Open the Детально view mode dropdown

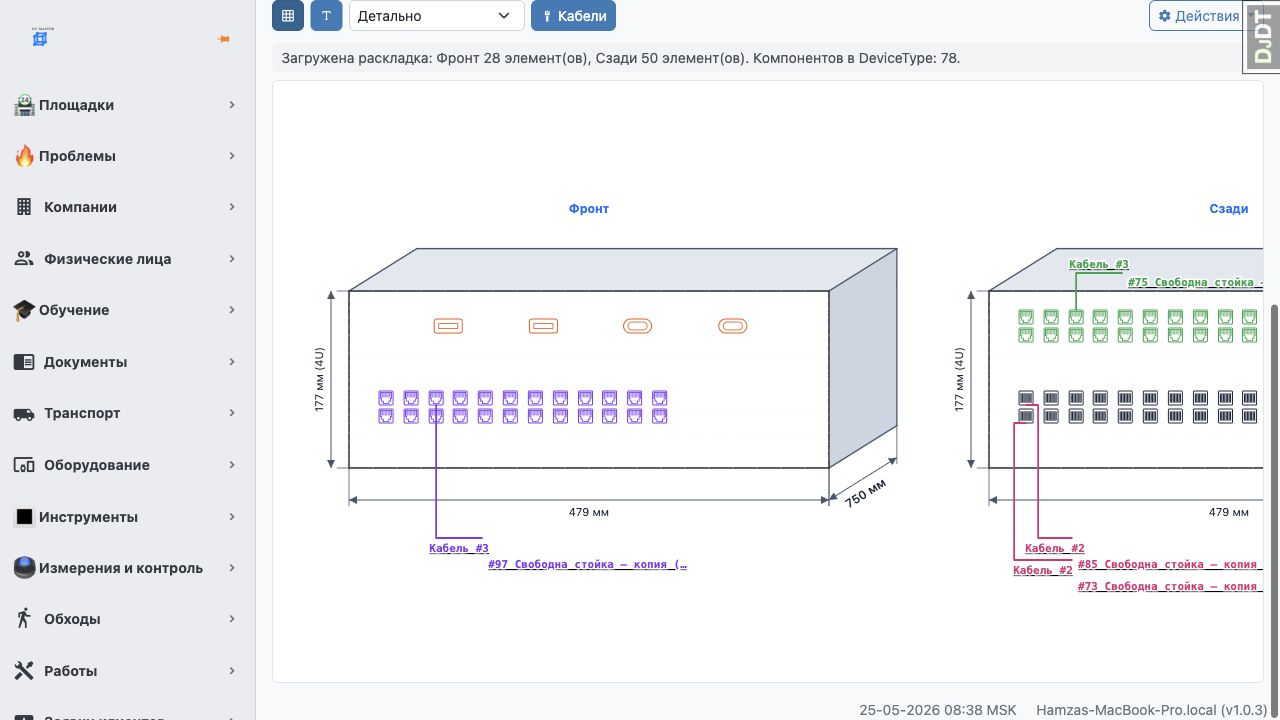(x=437, y=16)
